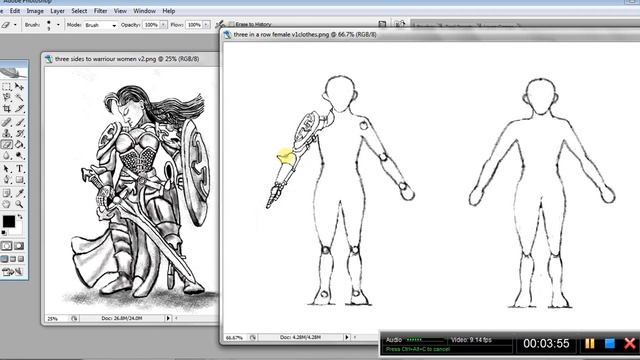This screenshot has height=360, width=640.
Task: Select the Slice tool
Action: click(19, 108)
